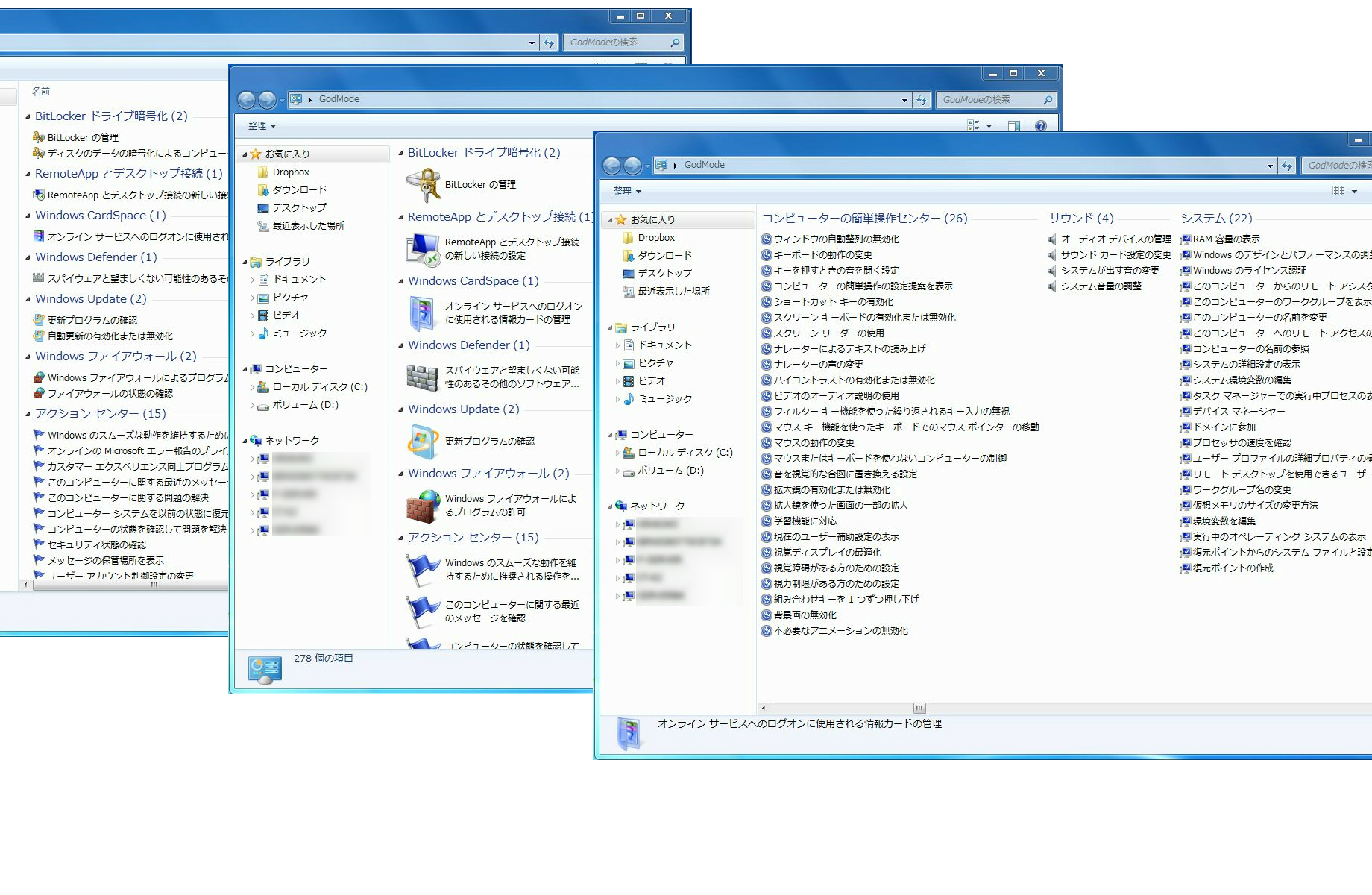Click refresh icon in middle window address bar
1372x895 pixels.
pyautogui.click(x=922, y=100)
